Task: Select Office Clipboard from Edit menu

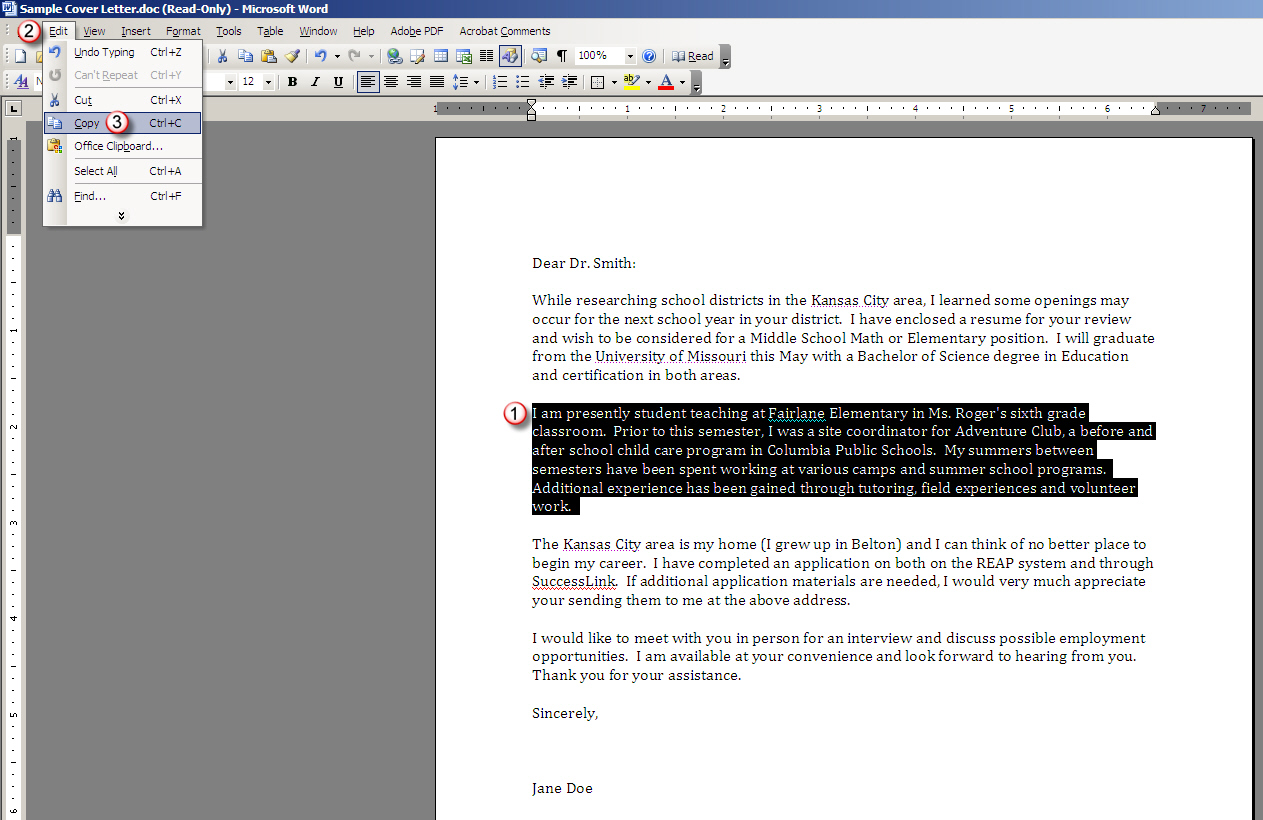Action: [118, 146]
